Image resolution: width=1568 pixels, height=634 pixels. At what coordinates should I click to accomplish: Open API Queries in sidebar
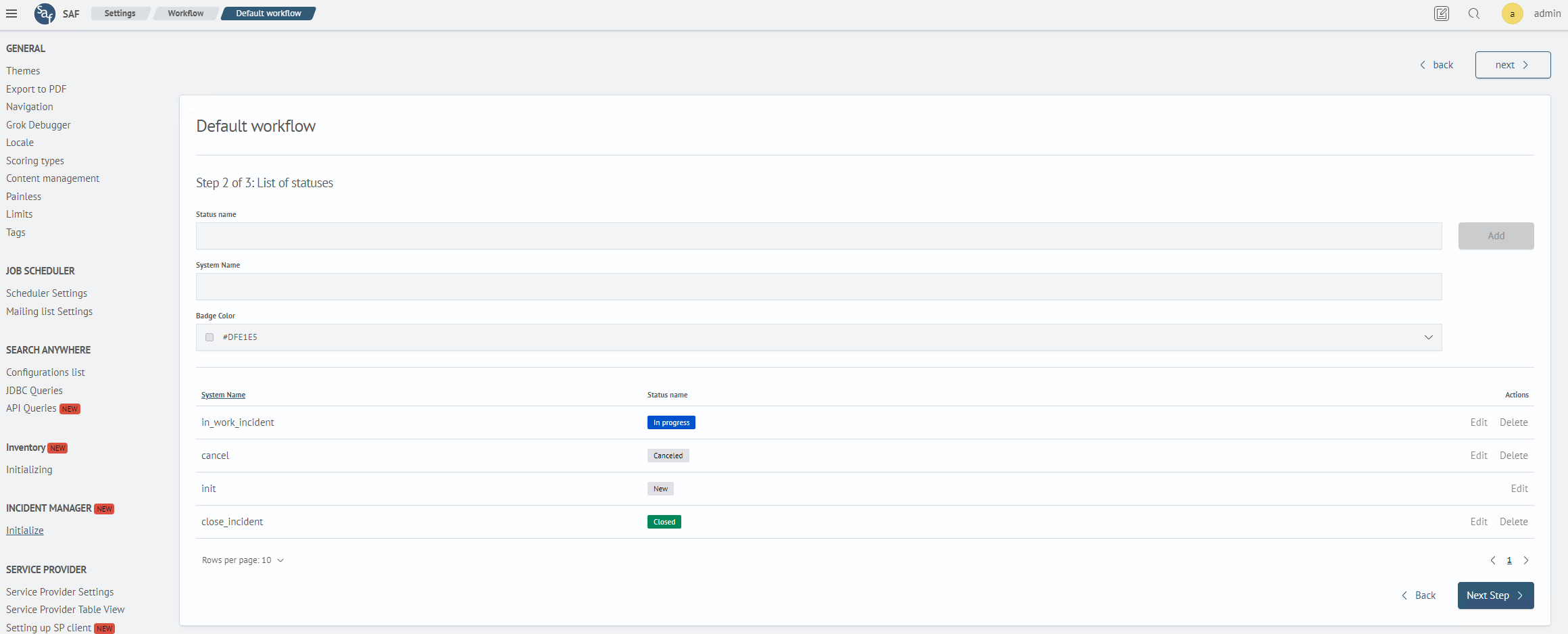tap(31, 408)
